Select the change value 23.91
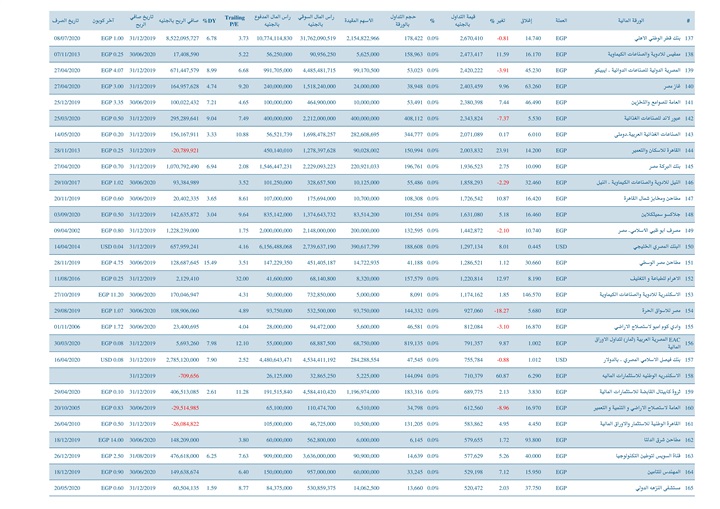The image size is (720, 509). point(502,151)
